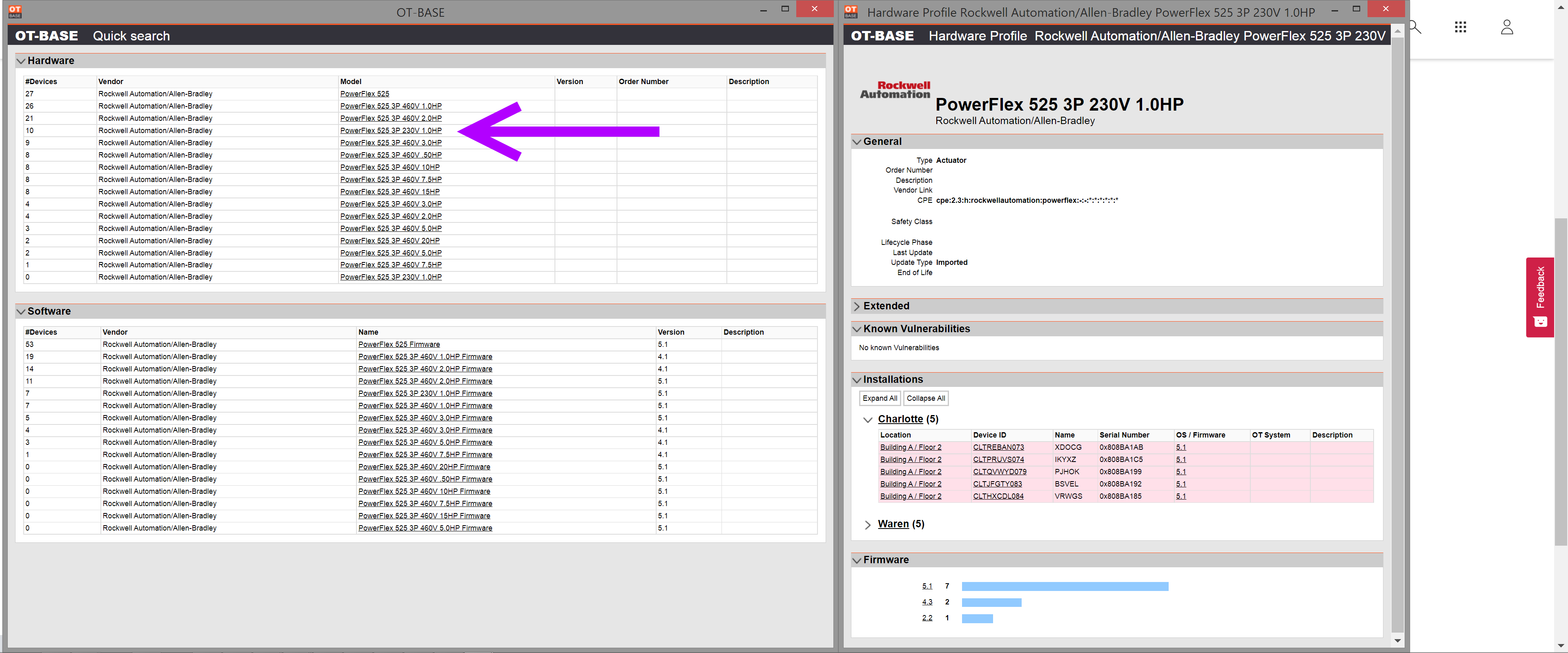The image size is (1568, 653).
Task: Collapse the Software section
Action: [21, 311]
